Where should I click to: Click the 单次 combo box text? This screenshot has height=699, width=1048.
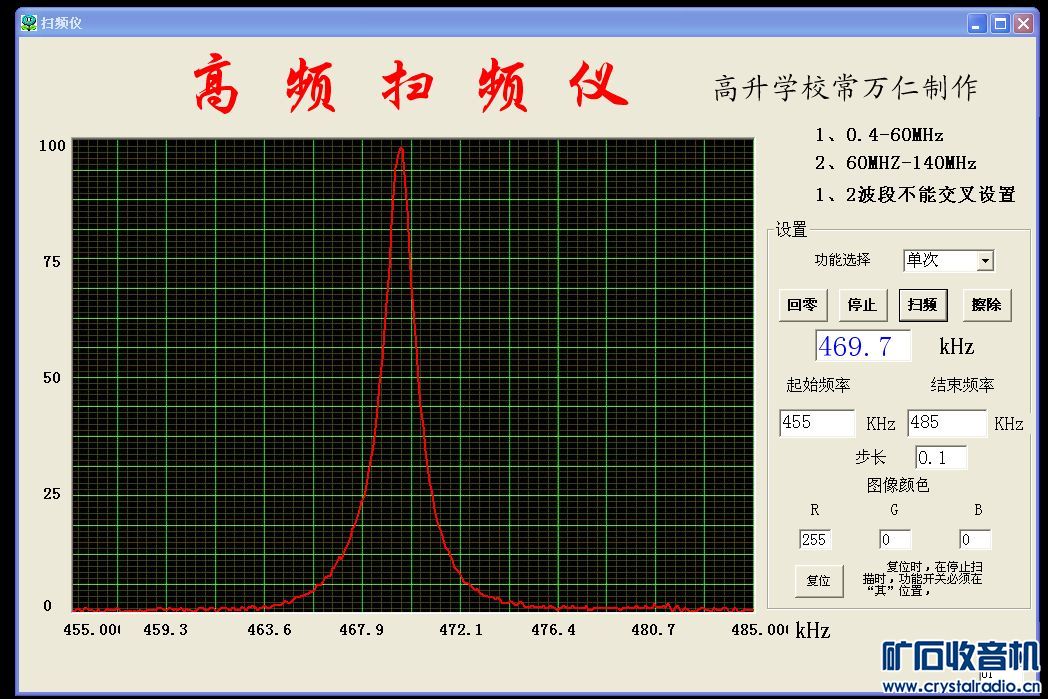pyautogui.click(x=939, y=261)
